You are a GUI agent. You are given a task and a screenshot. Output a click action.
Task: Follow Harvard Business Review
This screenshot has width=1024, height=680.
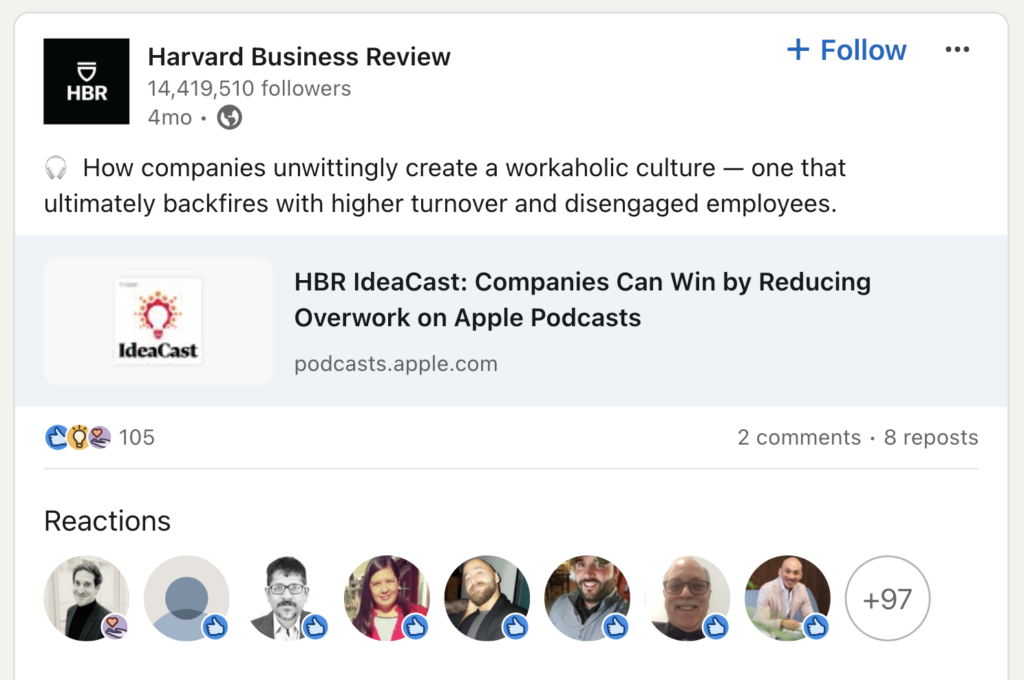point(846,49)
